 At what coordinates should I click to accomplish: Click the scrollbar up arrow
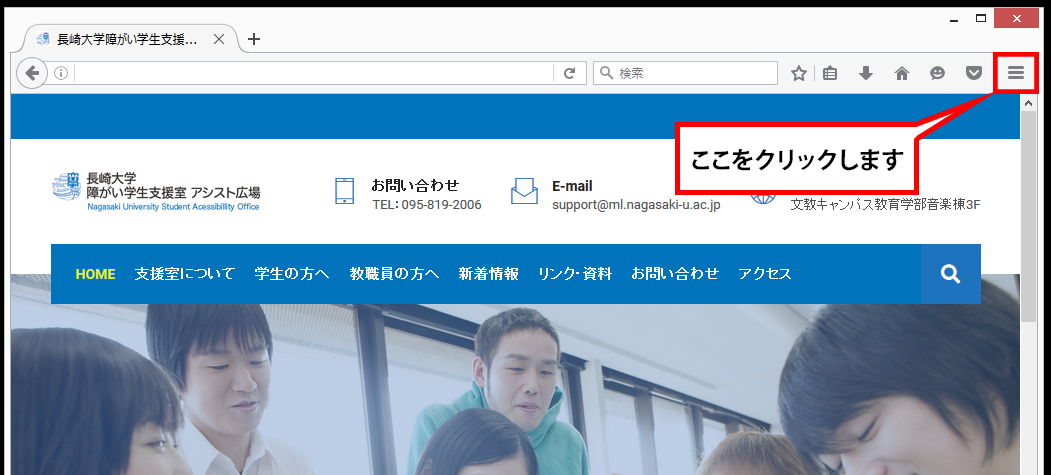(1028, 103)
